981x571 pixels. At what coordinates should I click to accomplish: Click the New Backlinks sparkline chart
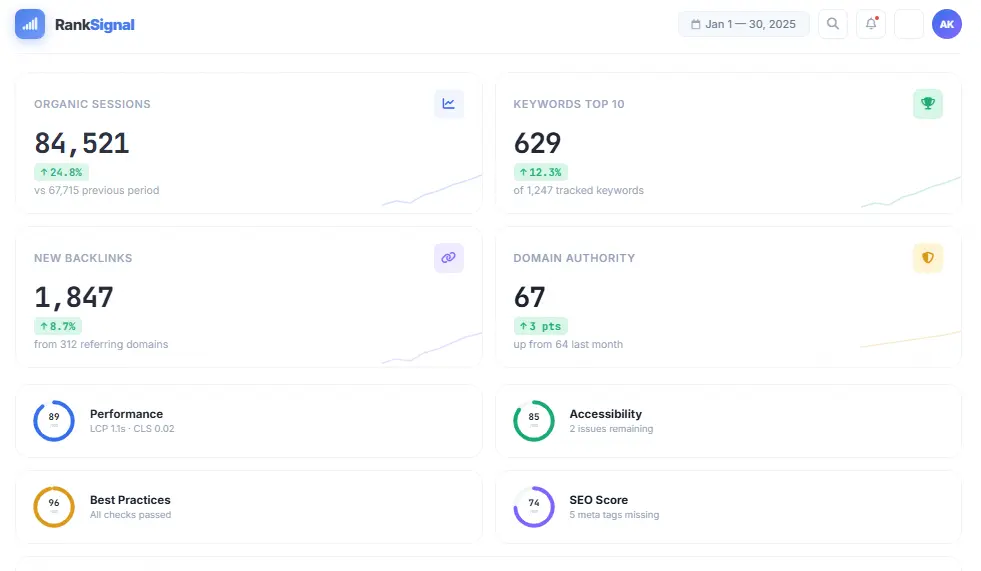click(x=432, y=347)
